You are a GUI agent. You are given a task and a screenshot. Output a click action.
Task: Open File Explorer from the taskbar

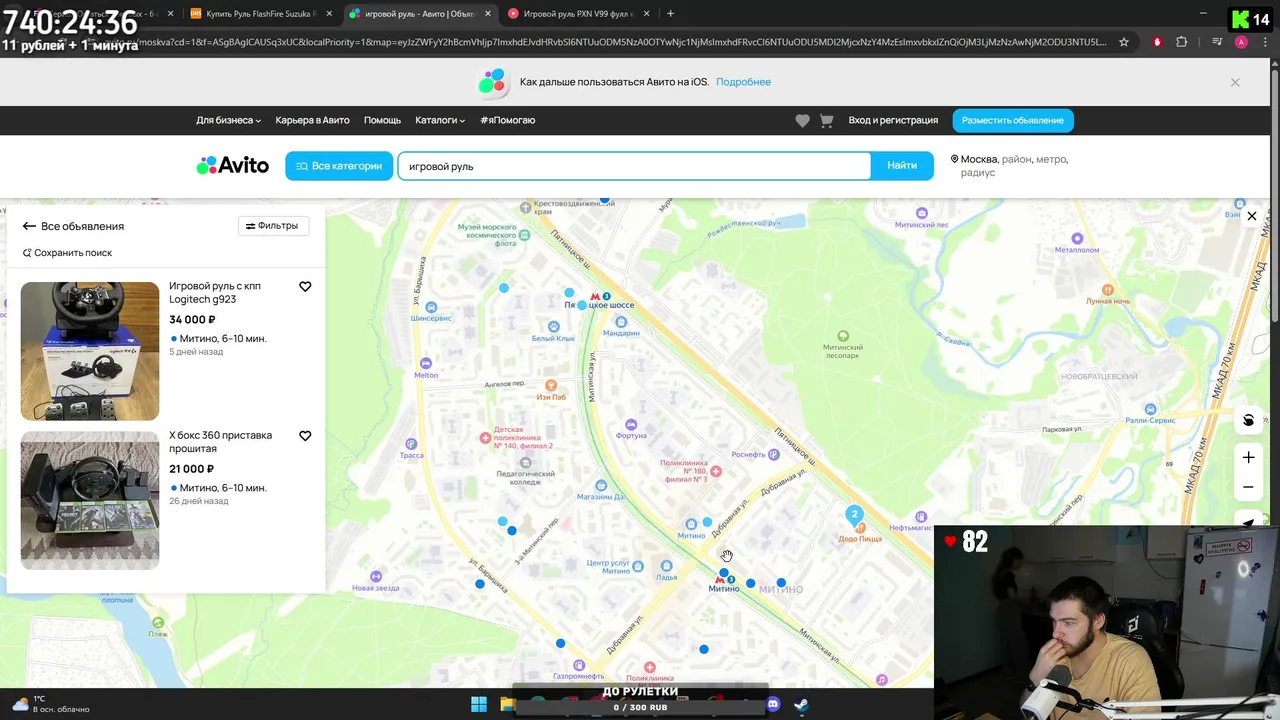pyautogui.click(x=508, y=704)
